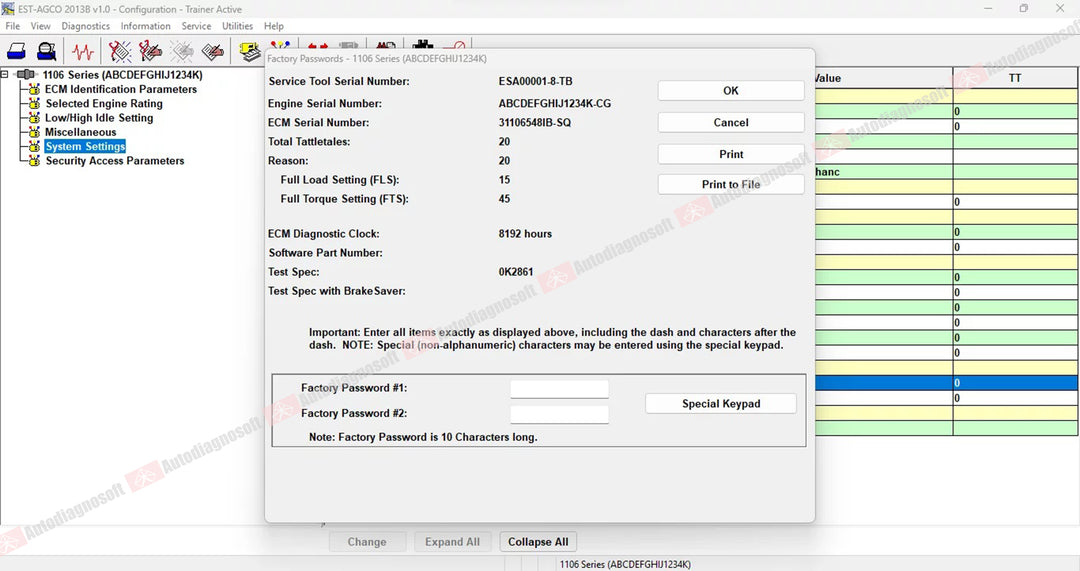This screenshot has height=571, width=1080.
Task: Open Print Preview from the toolbar
Action: tap(46, 51)
